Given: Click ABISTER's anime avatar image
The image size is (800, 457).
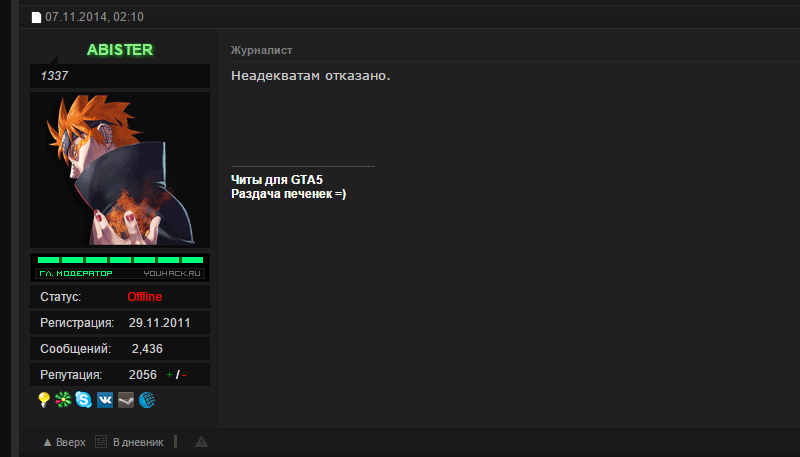Looking at the screenshot, I should [120, 170].
